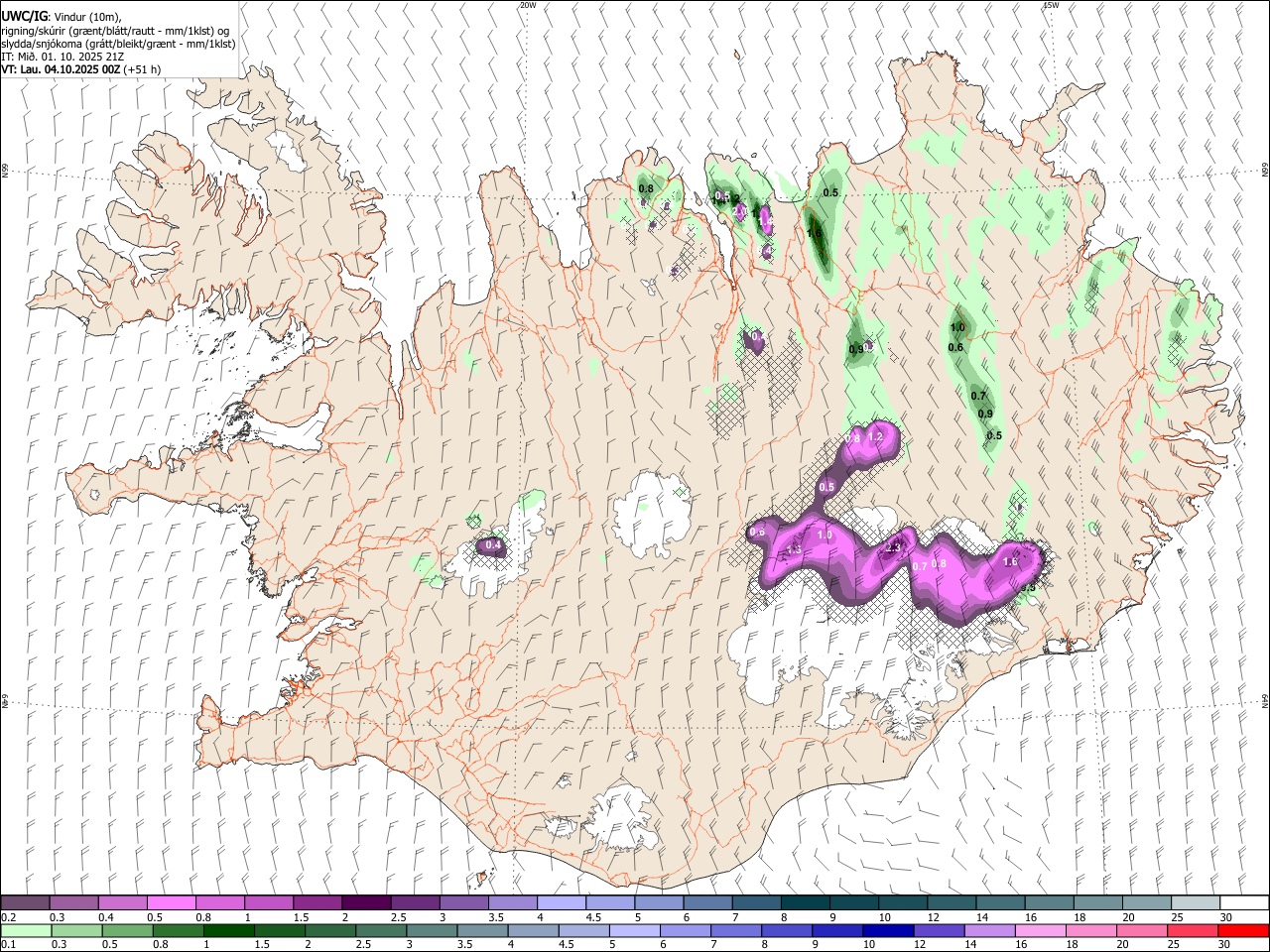Pick the pale grey 25 swatch in snow legend
The width and height of the screenshot is (1270, 952).
click(x=1194, y=902)
